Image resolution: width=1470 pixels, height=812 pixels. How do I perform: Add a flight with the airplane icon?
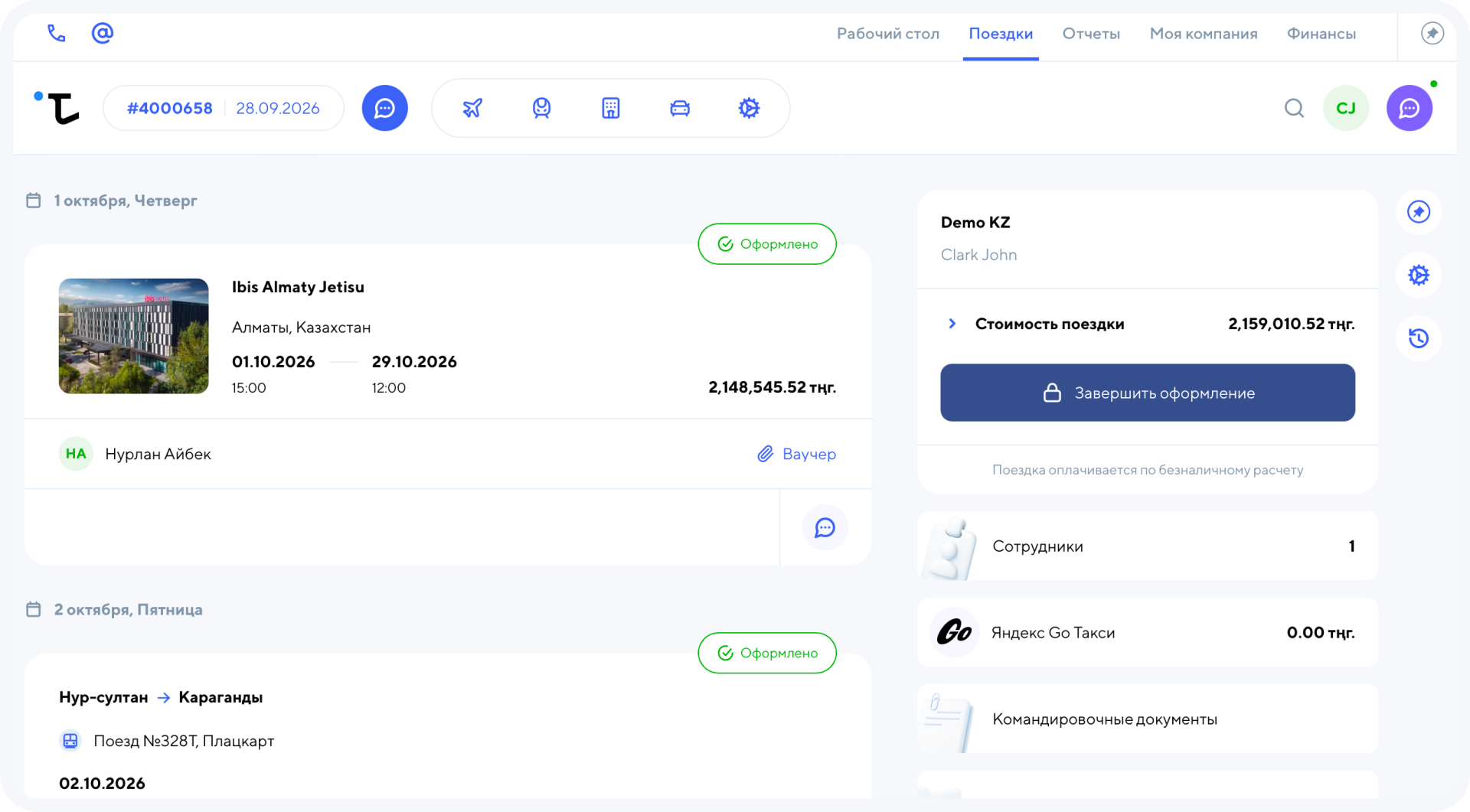click(x=472, y=108)
